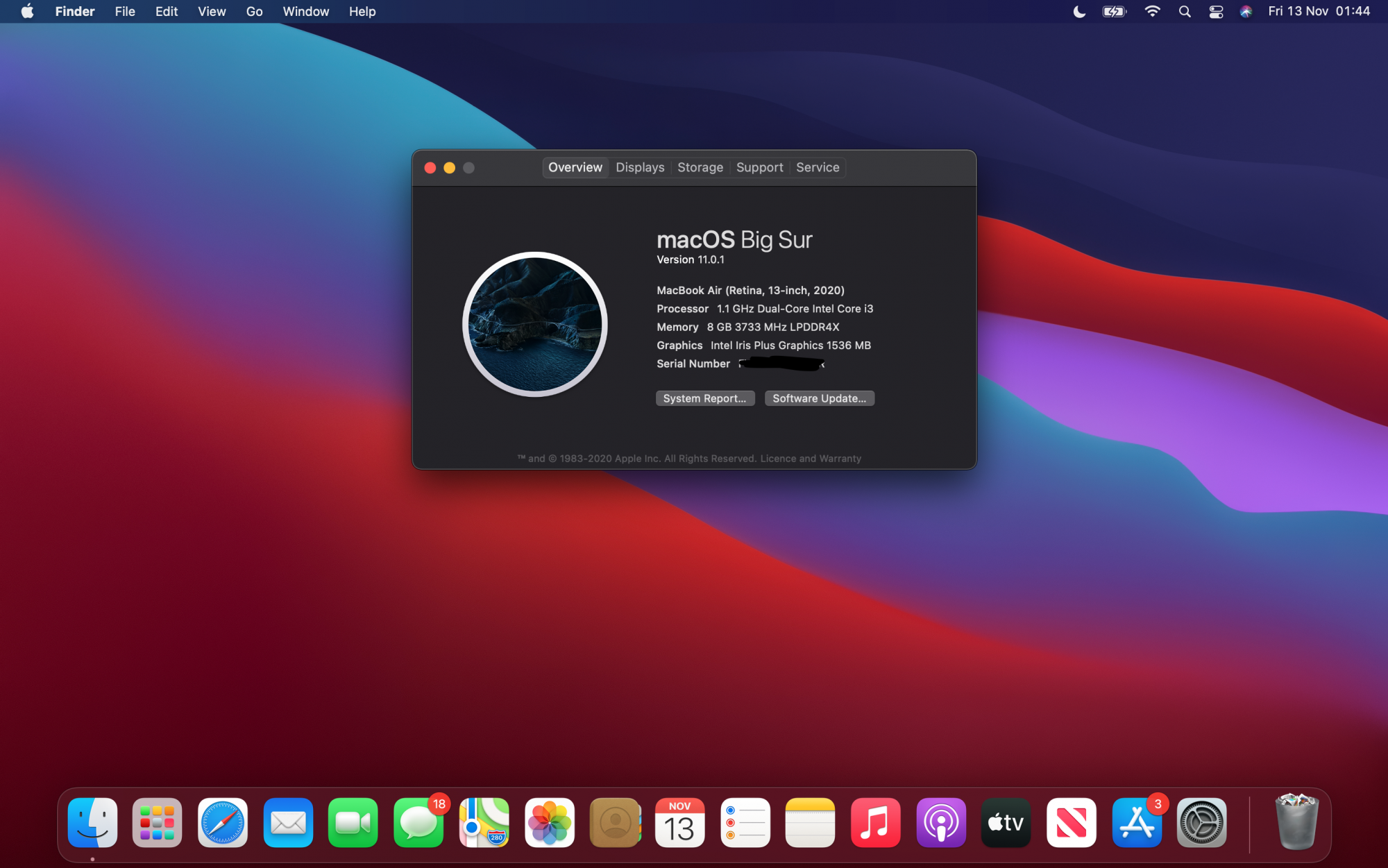
Task: Open Apple News in the Dock
Action: click(x=1072, y=823)
